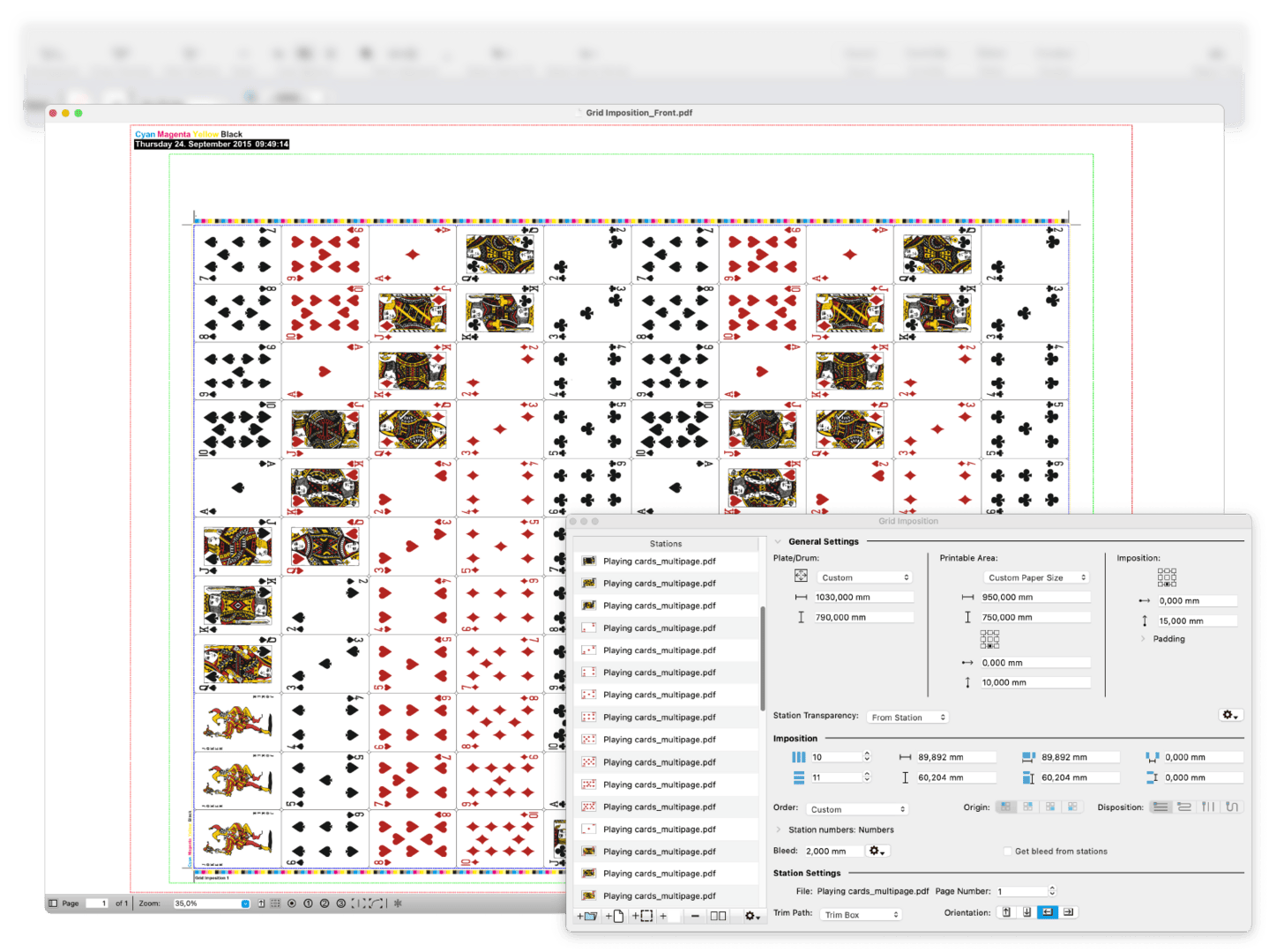Add folder of stations at list bottom
Screen dimensions: 1269x952
pyautogui.click(x=586, y=916)
